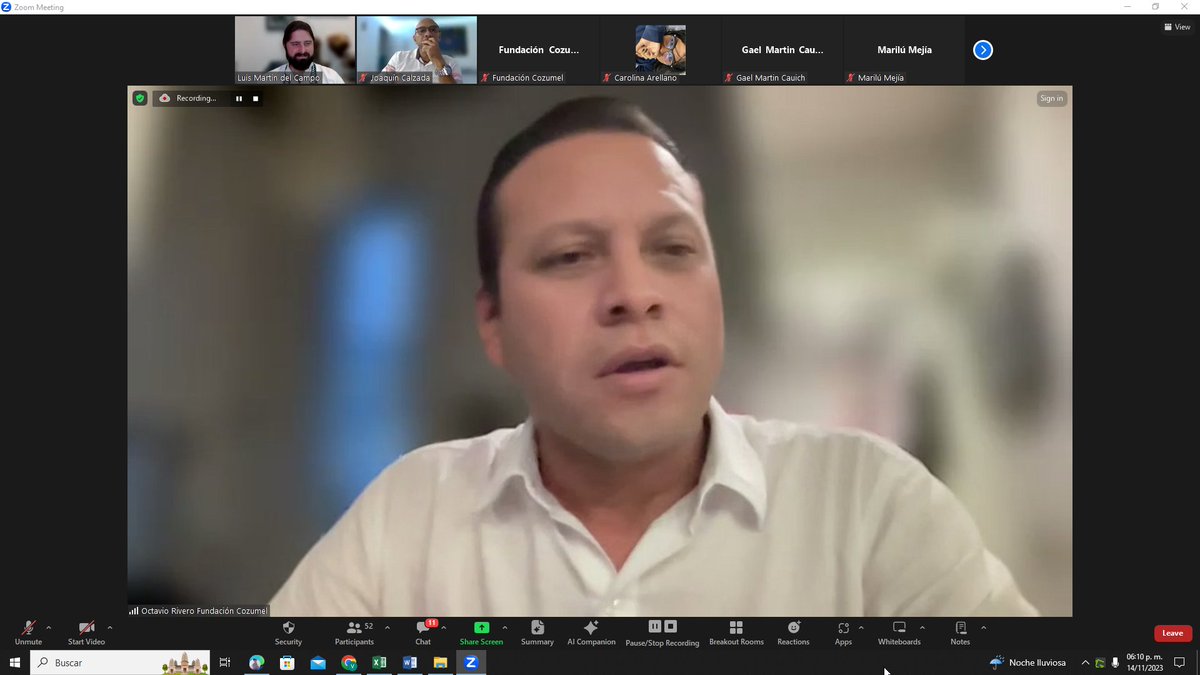Show next participants with arrow button
The image size is (1200, 675).
(x=983, y=50)
